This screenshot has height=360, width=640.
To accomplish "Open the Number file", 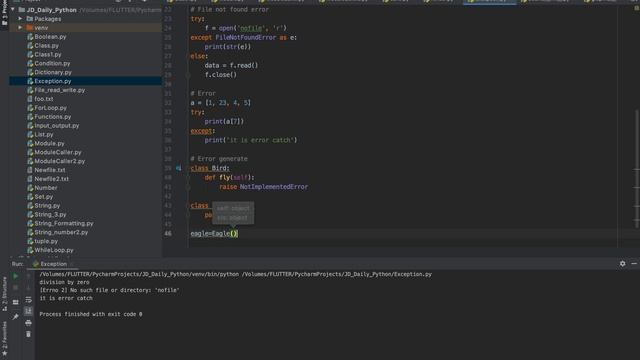I will pyautogui.click(x=45, y=188).
